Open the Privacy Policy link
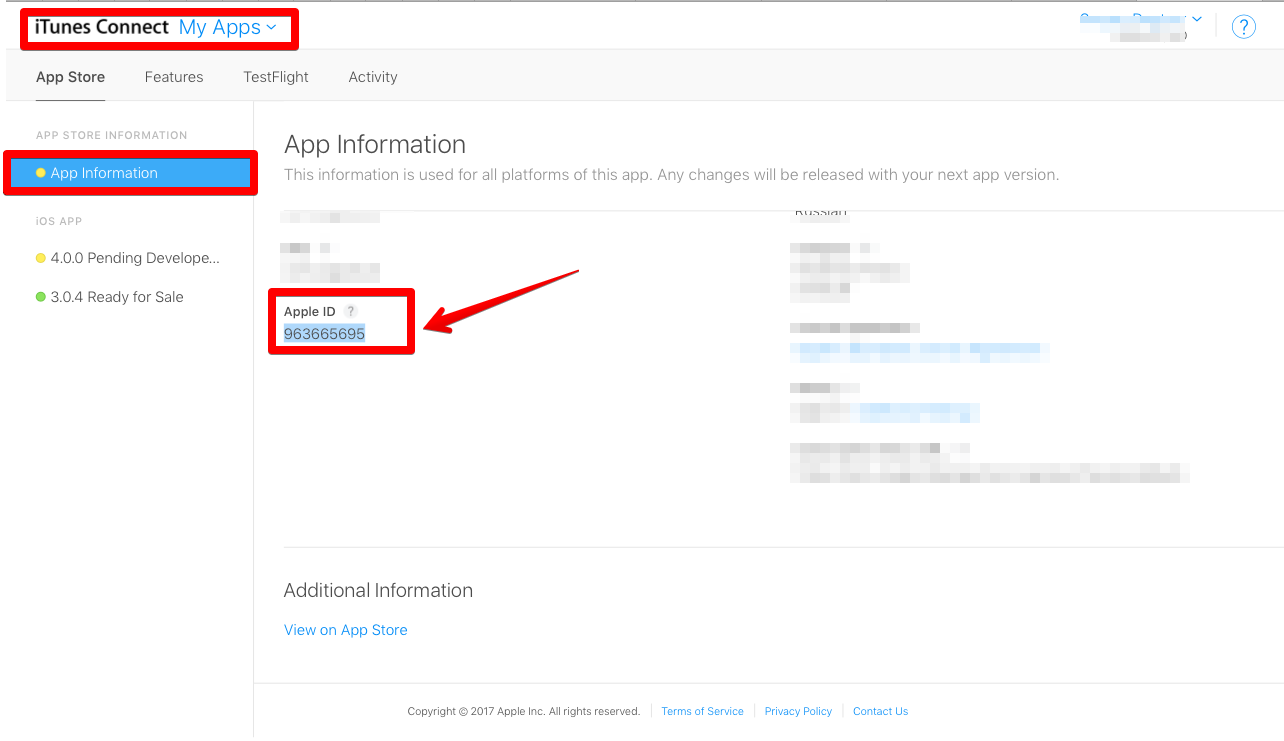The height and width of the screenshot is (741, 1284). tap(798, 712)
